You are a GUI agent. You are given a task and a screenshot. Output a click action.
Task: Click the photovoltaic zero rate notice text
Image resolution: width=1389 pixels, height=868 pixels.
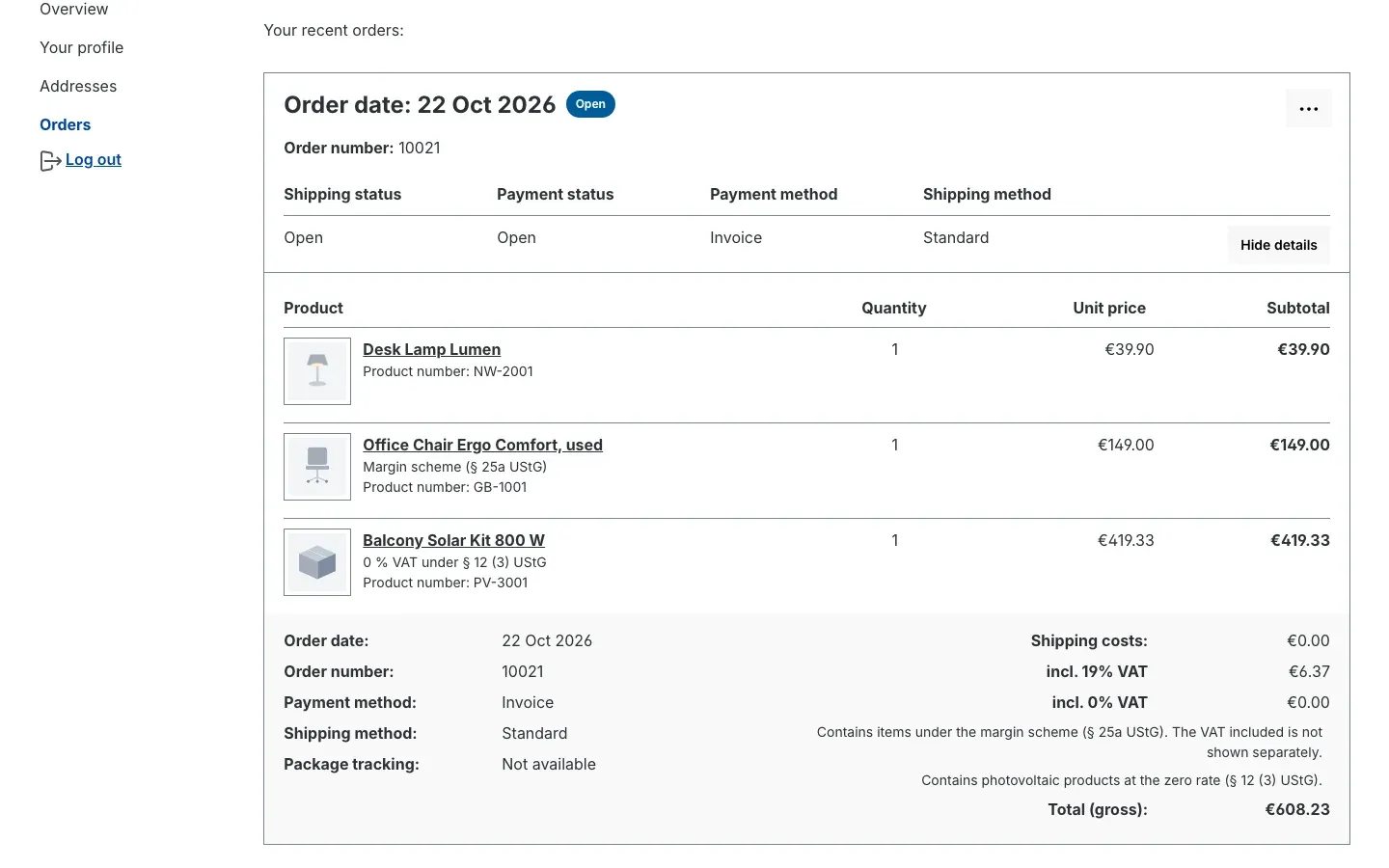click(1122, 781)
